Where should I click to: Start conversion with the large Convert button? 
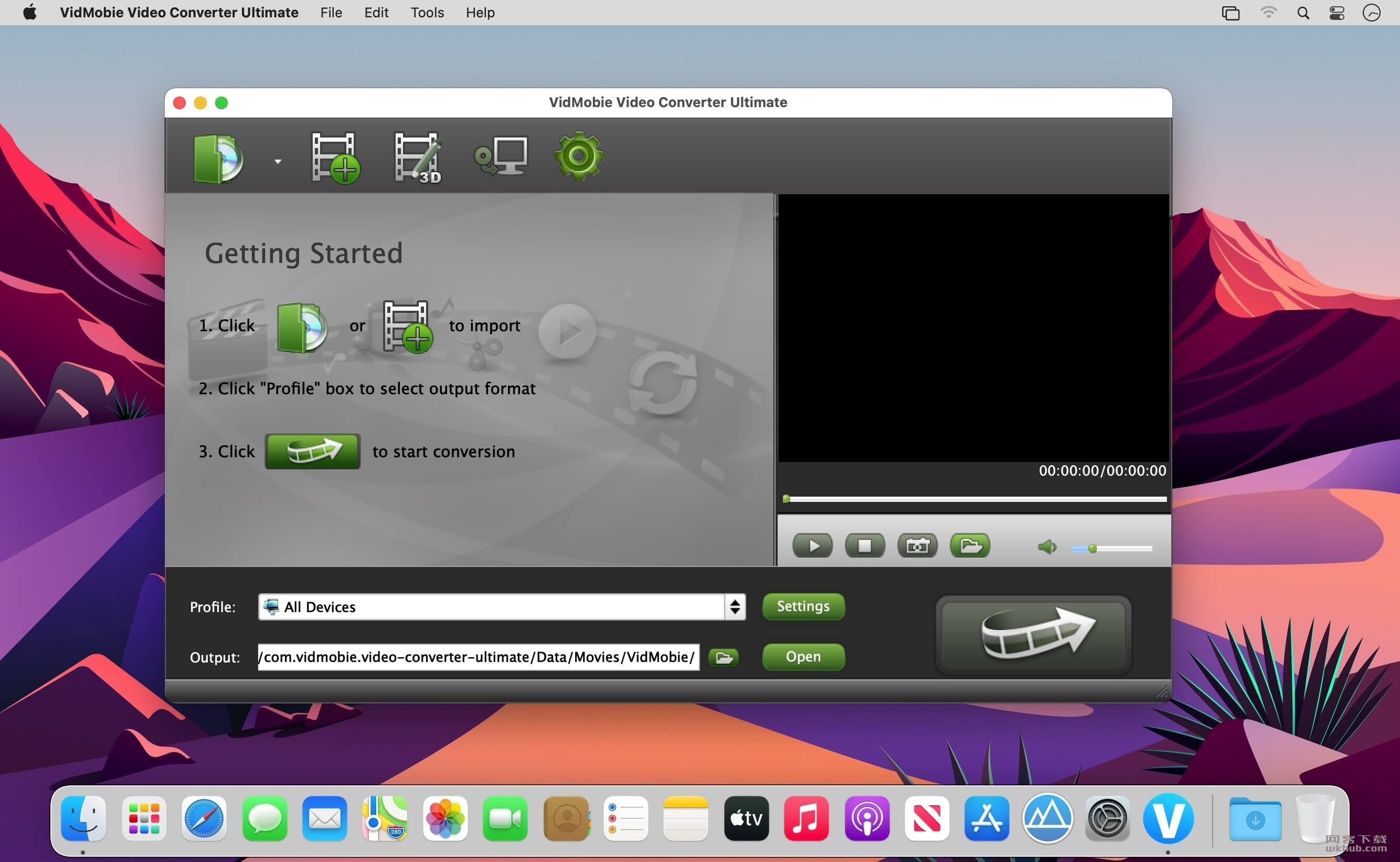coord(1034,635)
